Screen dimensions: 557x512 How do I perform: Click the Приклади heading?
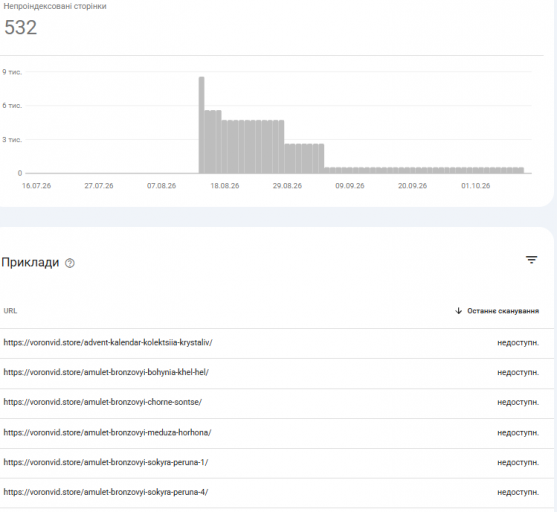click(30, 263)
